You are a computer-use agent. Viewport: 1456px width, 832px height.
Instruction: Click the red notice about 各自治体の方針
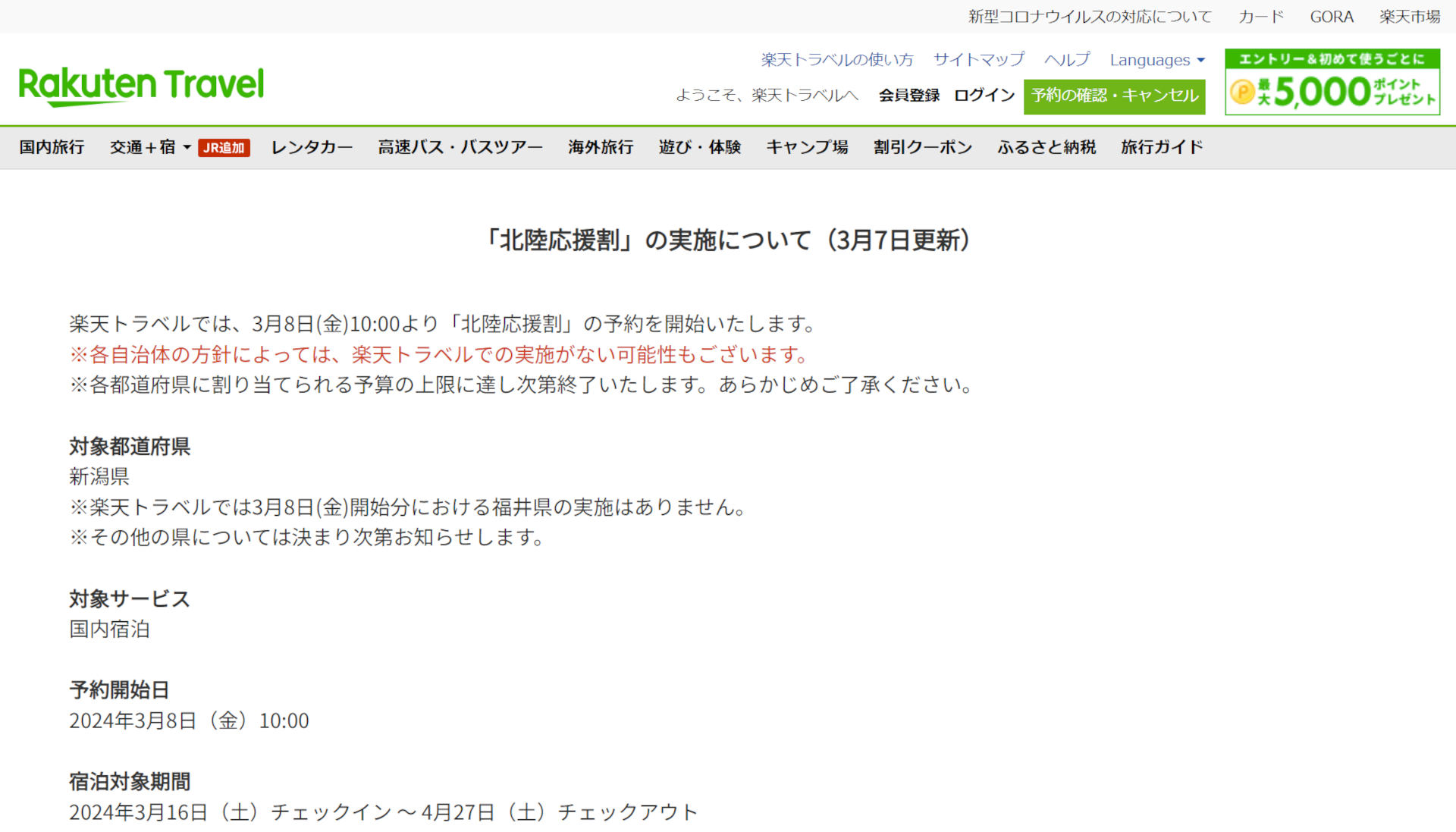[441, 355]
